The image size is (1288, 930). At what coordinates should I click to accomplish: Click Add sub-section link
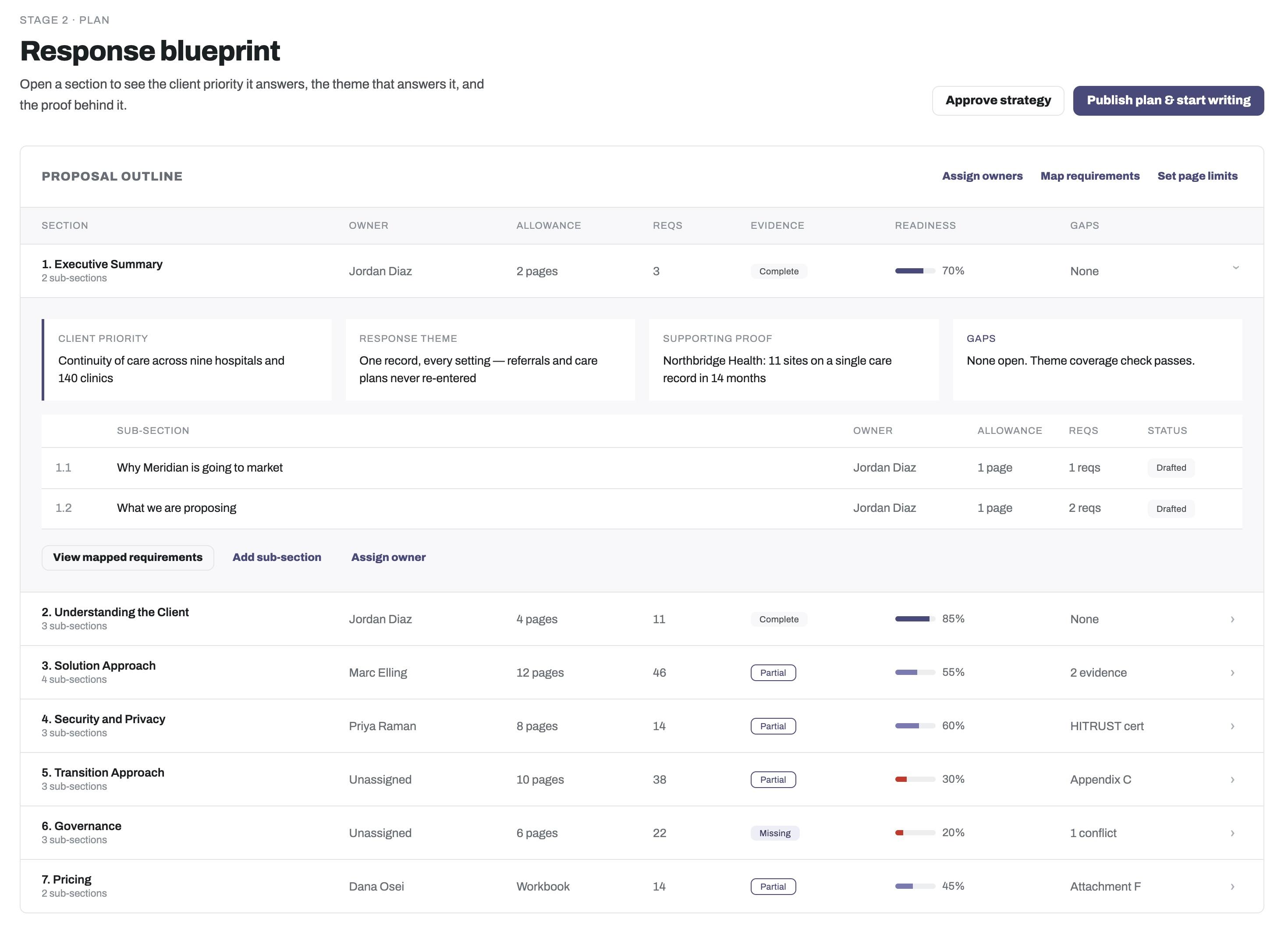click(x=277, y=557)
